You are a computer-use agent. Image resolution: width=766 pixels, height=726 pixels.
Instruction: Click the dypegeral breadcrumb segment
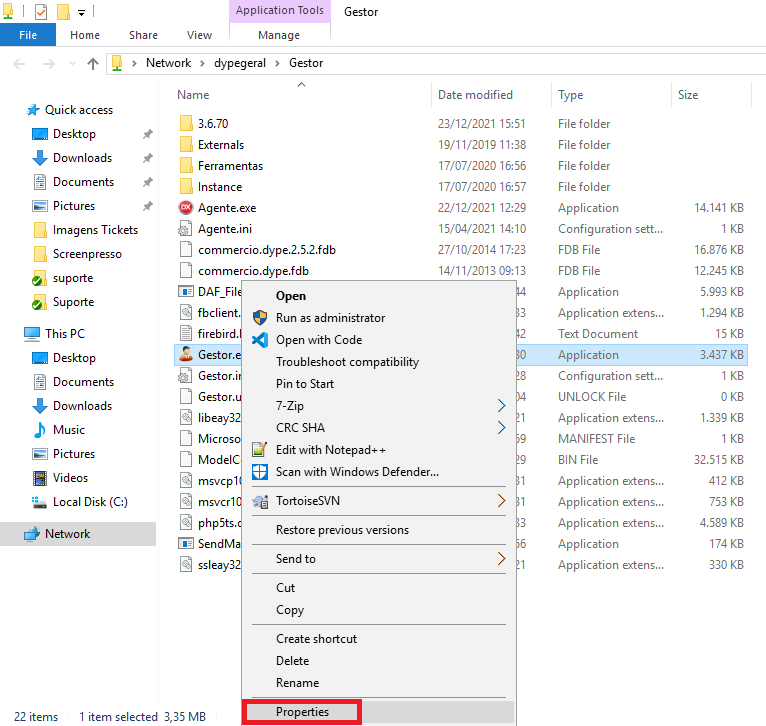coord(240,63)
